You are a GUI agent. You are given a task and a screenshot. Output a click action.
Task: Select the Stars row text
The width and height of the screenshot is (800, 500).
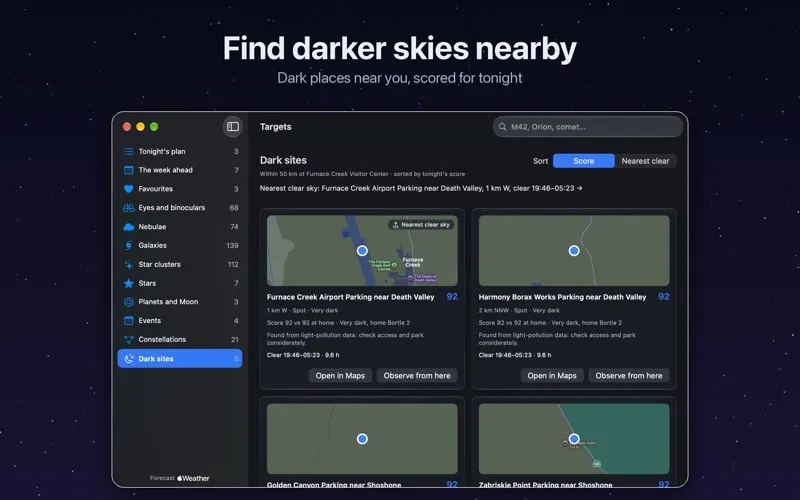(x=147, y=283)
